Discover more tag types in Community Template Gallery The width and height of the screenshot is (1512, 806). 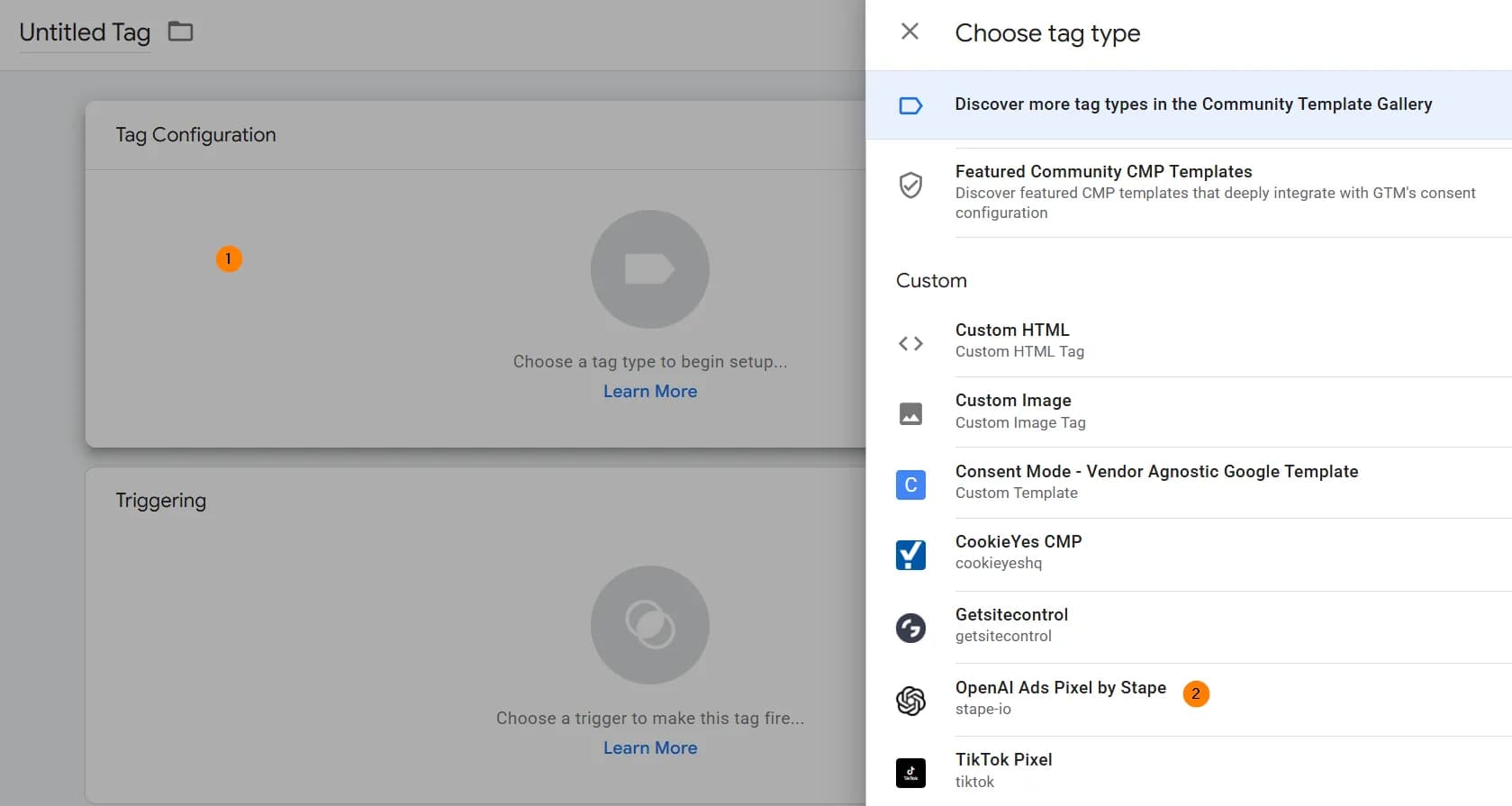click(x=1189, y=104)
